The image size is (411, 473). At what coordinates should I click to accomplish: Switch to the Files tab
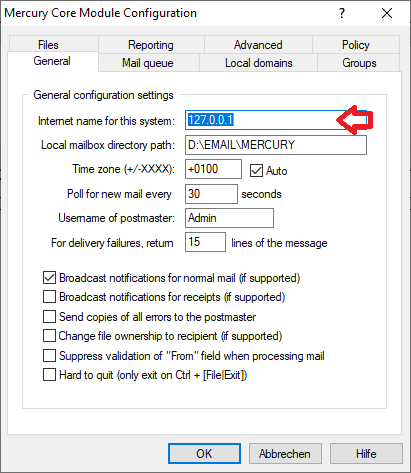tap(54, 44)
